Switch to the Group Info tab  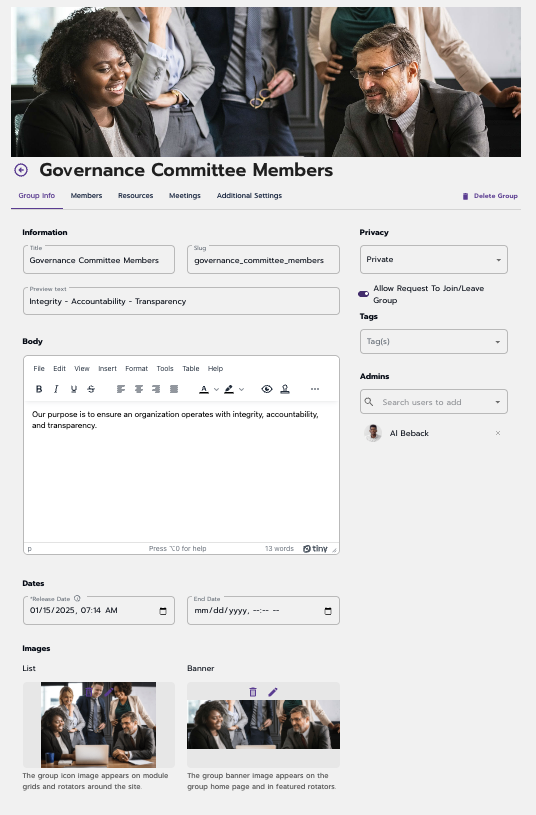[37, 196]
